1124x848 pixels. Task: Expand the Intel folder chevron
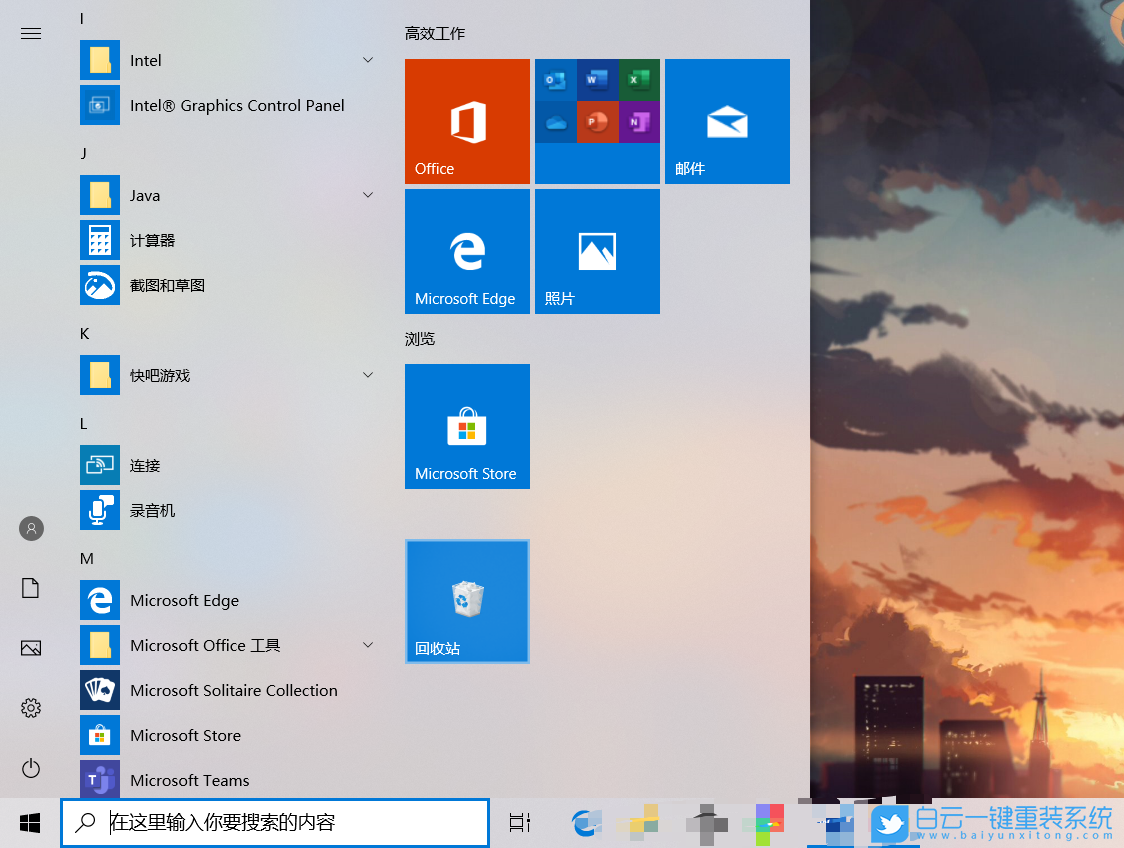(x=368, y=60)
